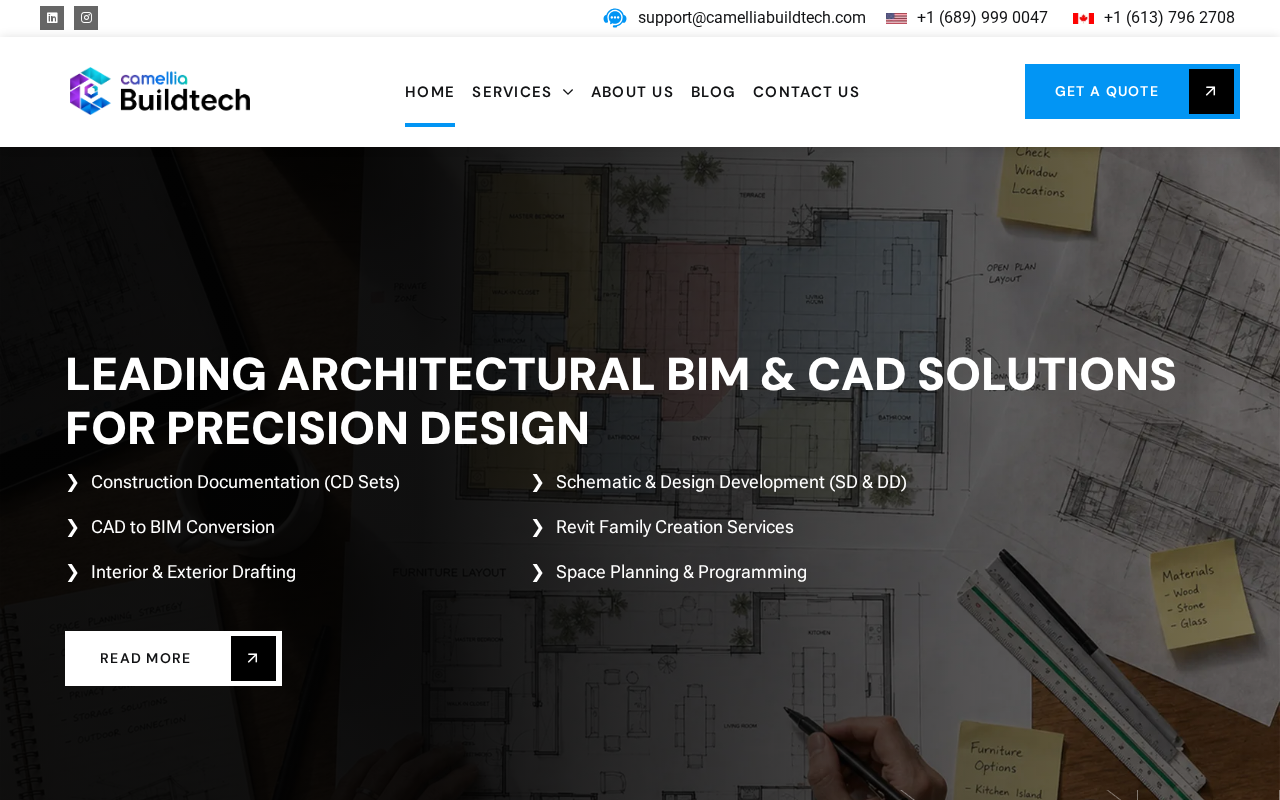This screenshot has width=1280, height=800.
Task: Select Interior & Exterior Drafting
Action: click(x=193, y=572)
